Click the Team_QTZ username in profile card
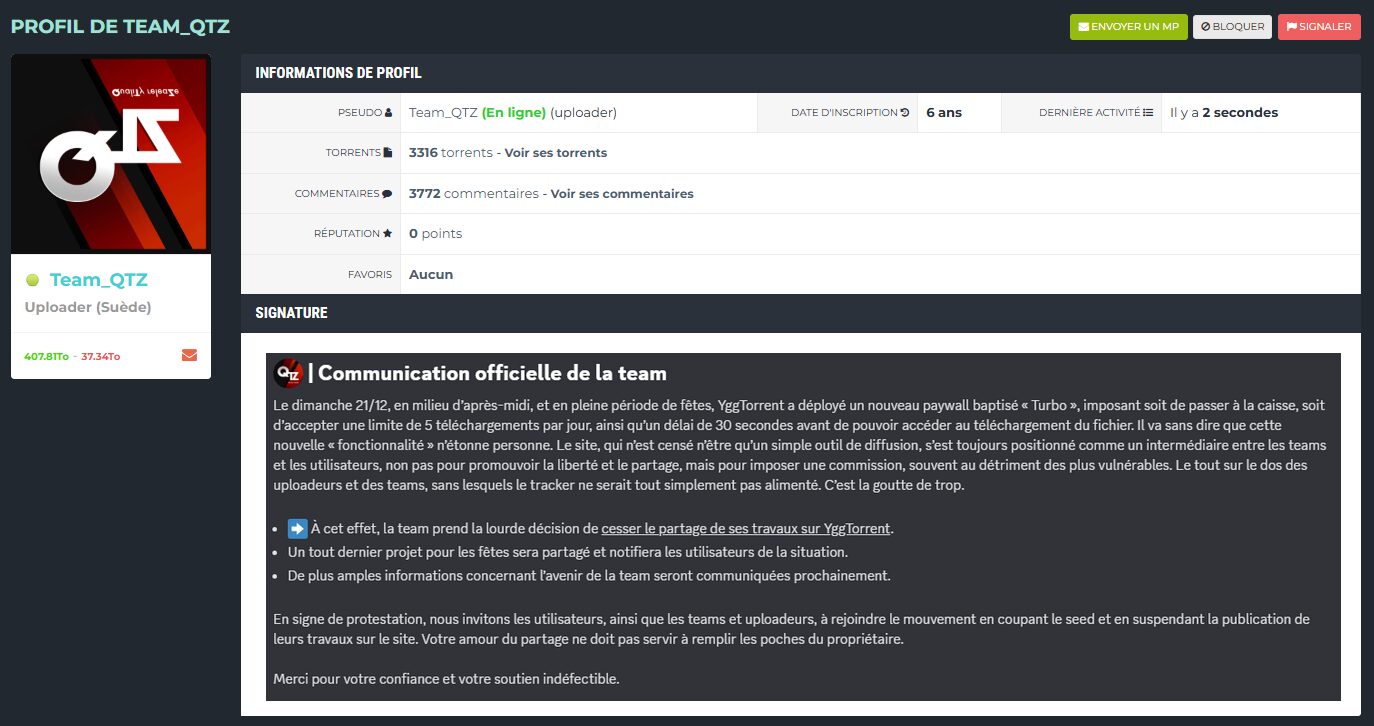Viewport: 1374px width, 726px height. (98, 281)
